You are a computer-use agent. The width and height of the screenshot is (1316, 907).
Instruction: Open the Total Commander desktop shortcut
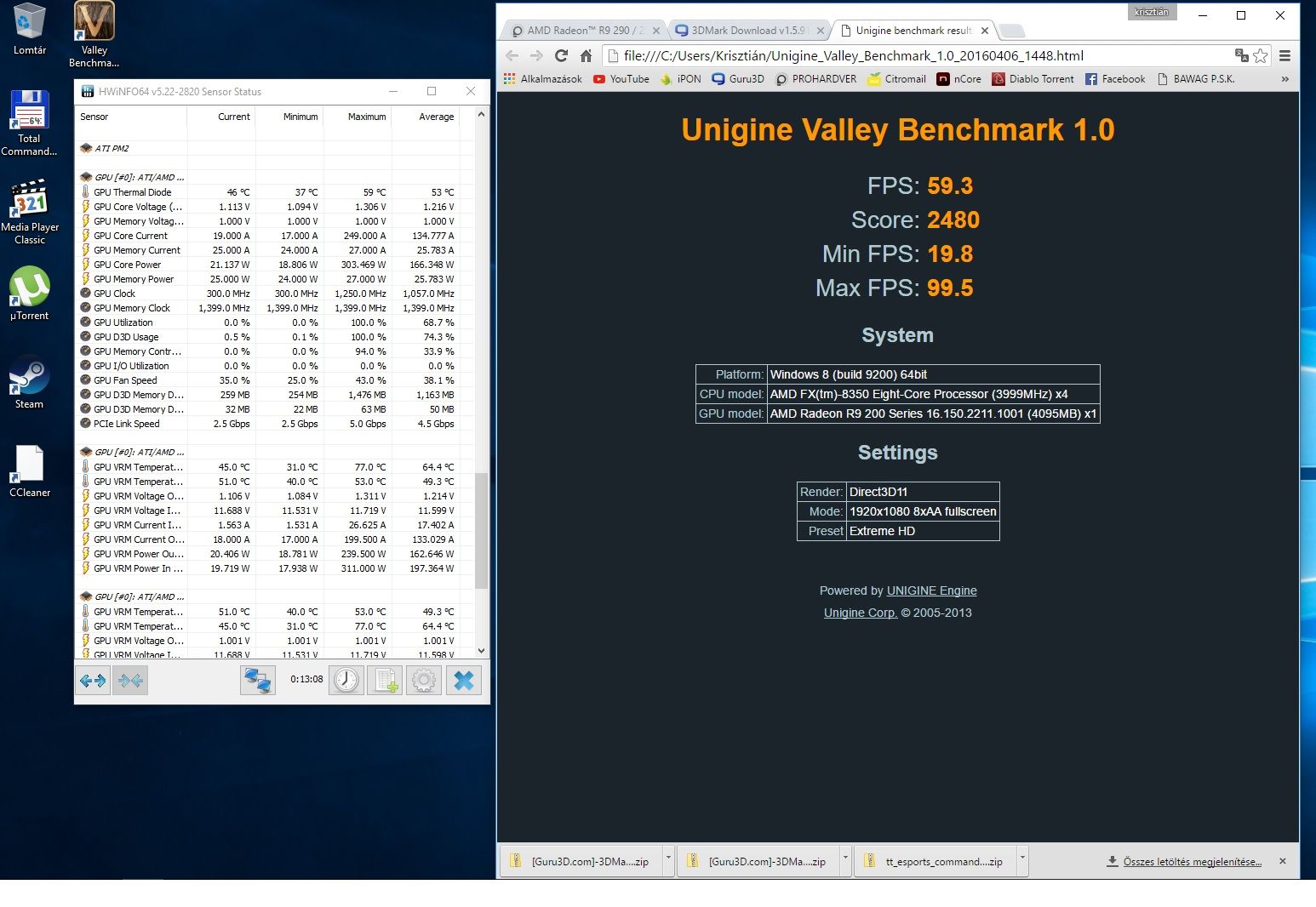(x=29, y=123)
